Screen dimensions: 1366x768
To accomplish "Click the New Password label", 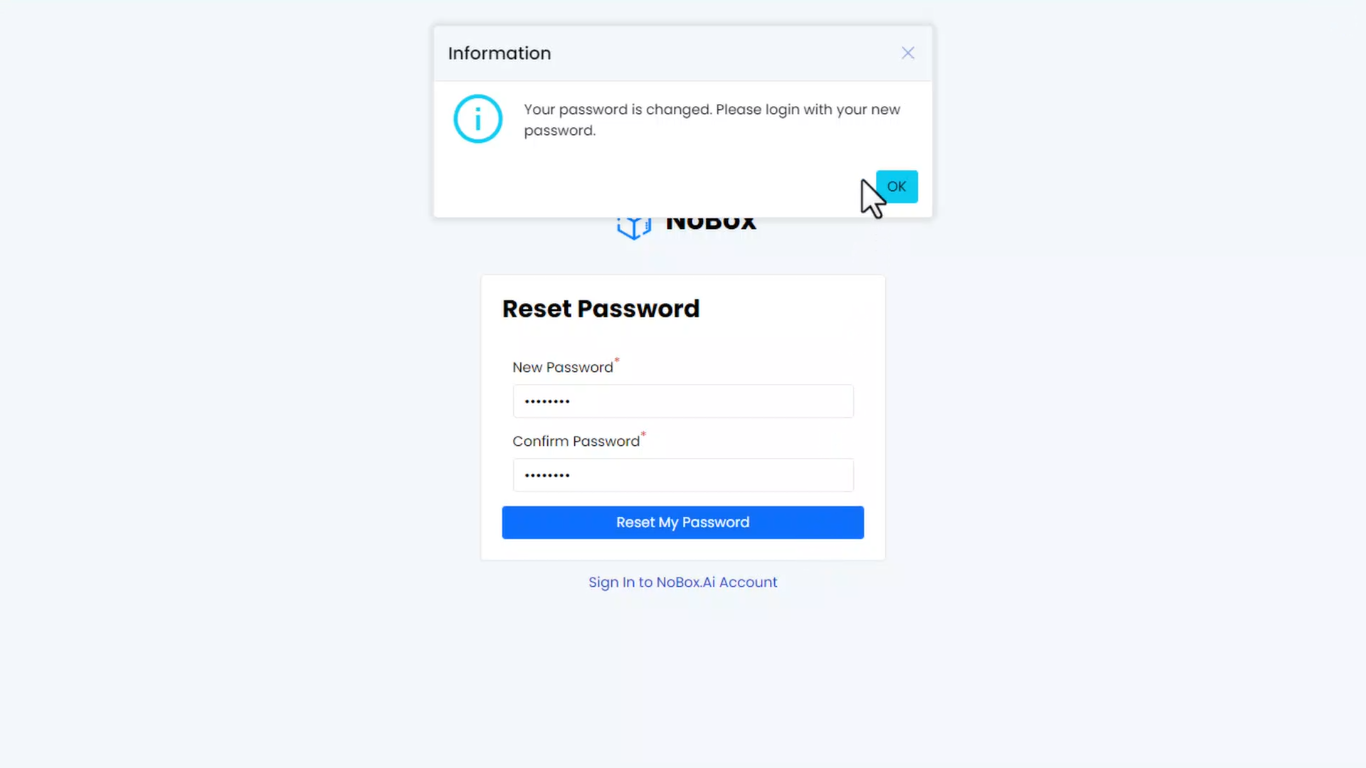I will [x=562, y=368].
